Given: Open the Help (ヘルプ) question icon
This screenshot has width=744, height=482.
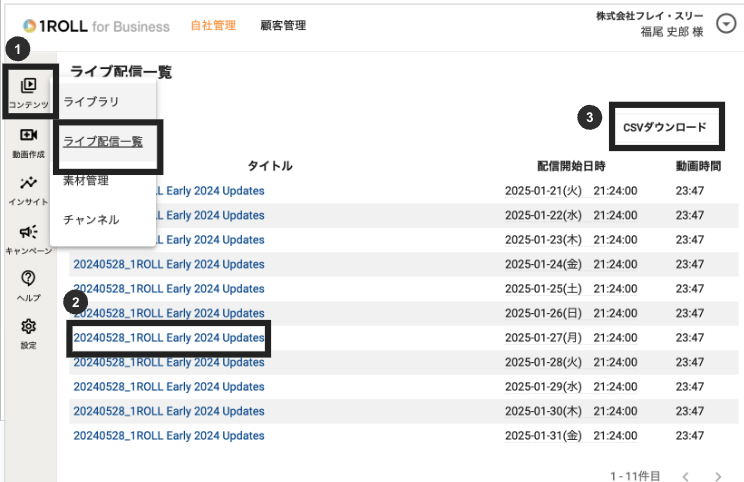Looking at the screenshot, I should 28,279.
